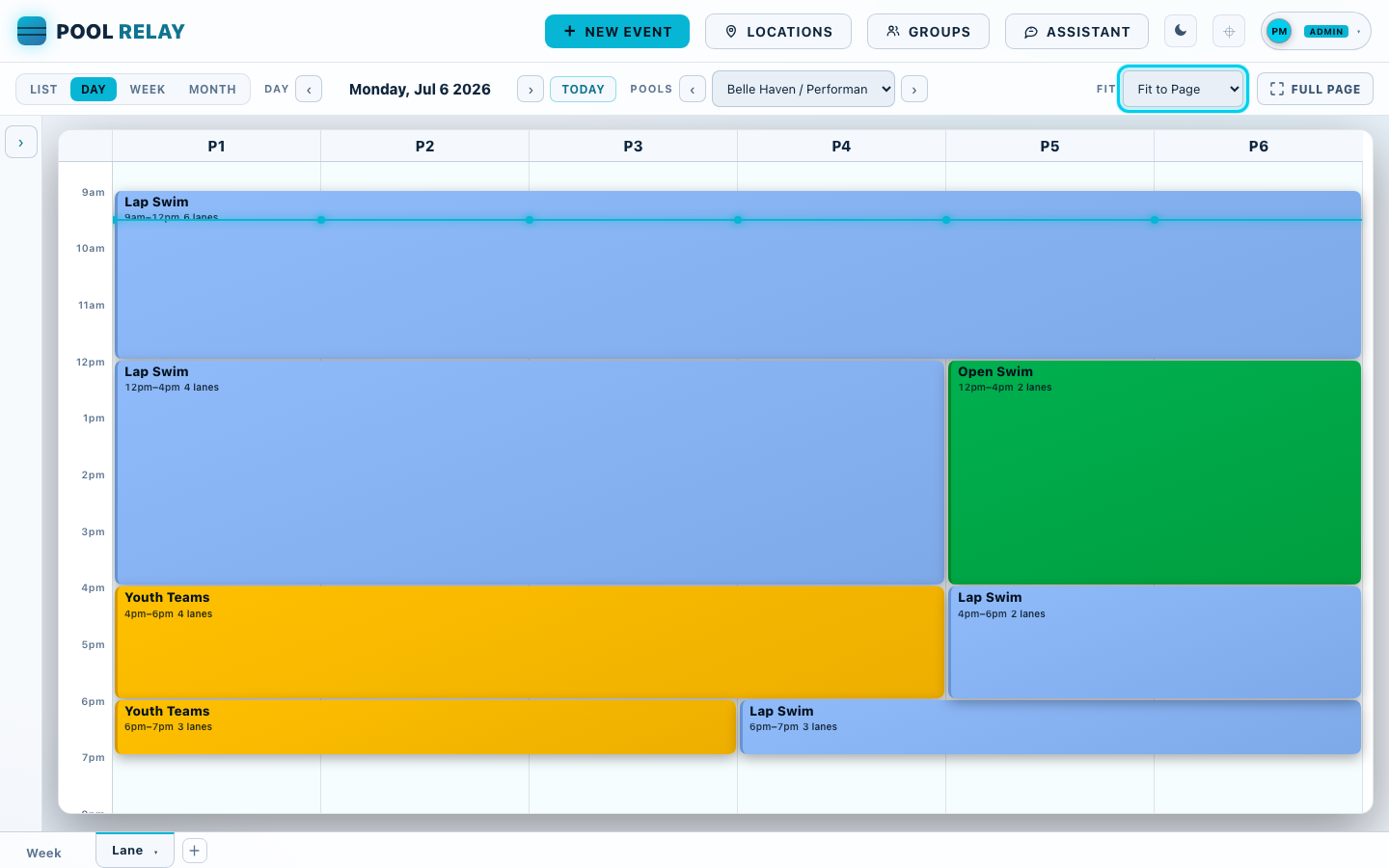1389x868 pixels.
Task: Switch to List view
Action: [x=43, y=89]
